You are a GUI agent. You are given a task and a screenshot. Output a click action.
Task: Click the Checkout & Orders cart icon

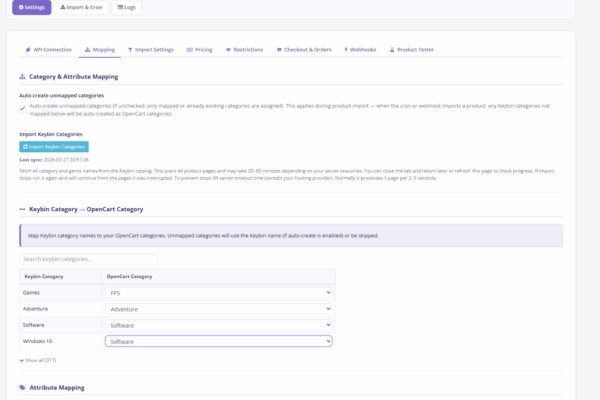pyautogui.click(x=279, y=48)
